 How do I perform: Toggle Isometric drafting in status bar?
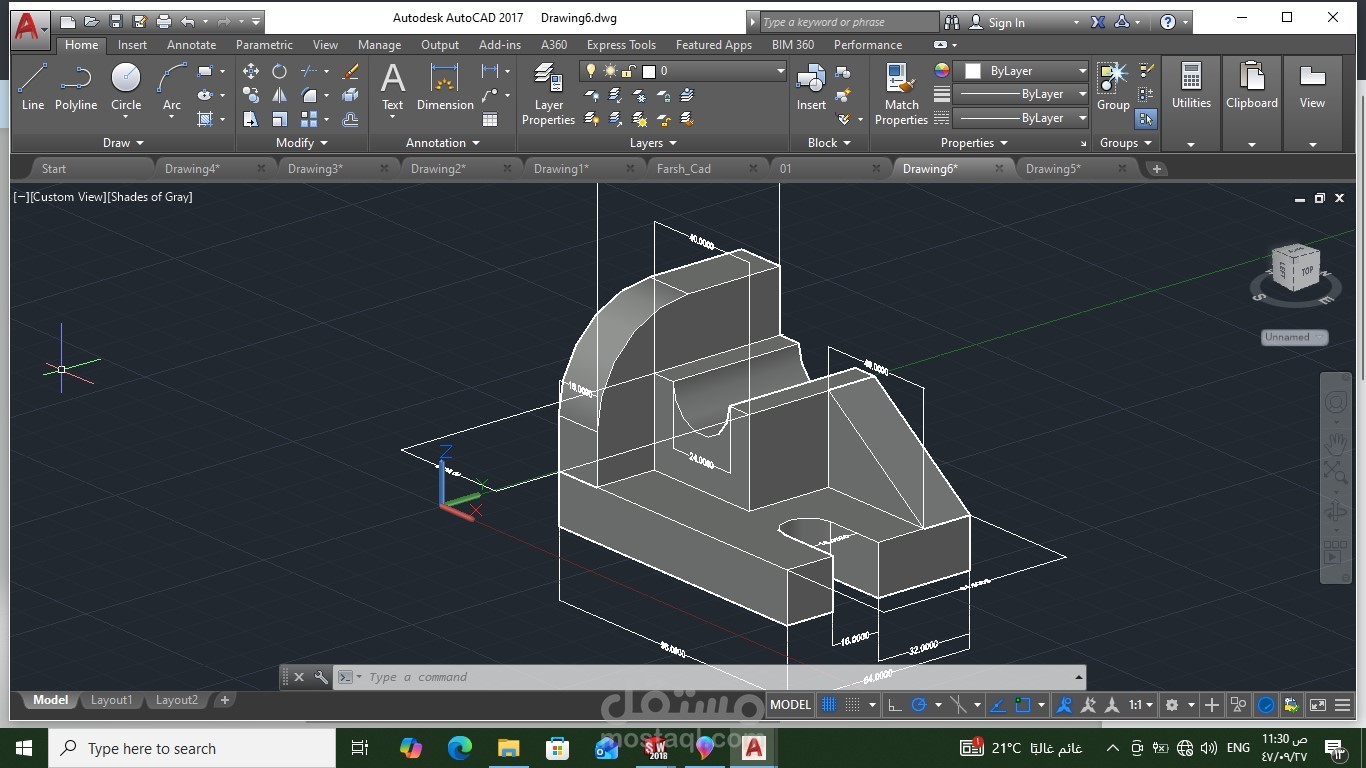coord(957,705)
